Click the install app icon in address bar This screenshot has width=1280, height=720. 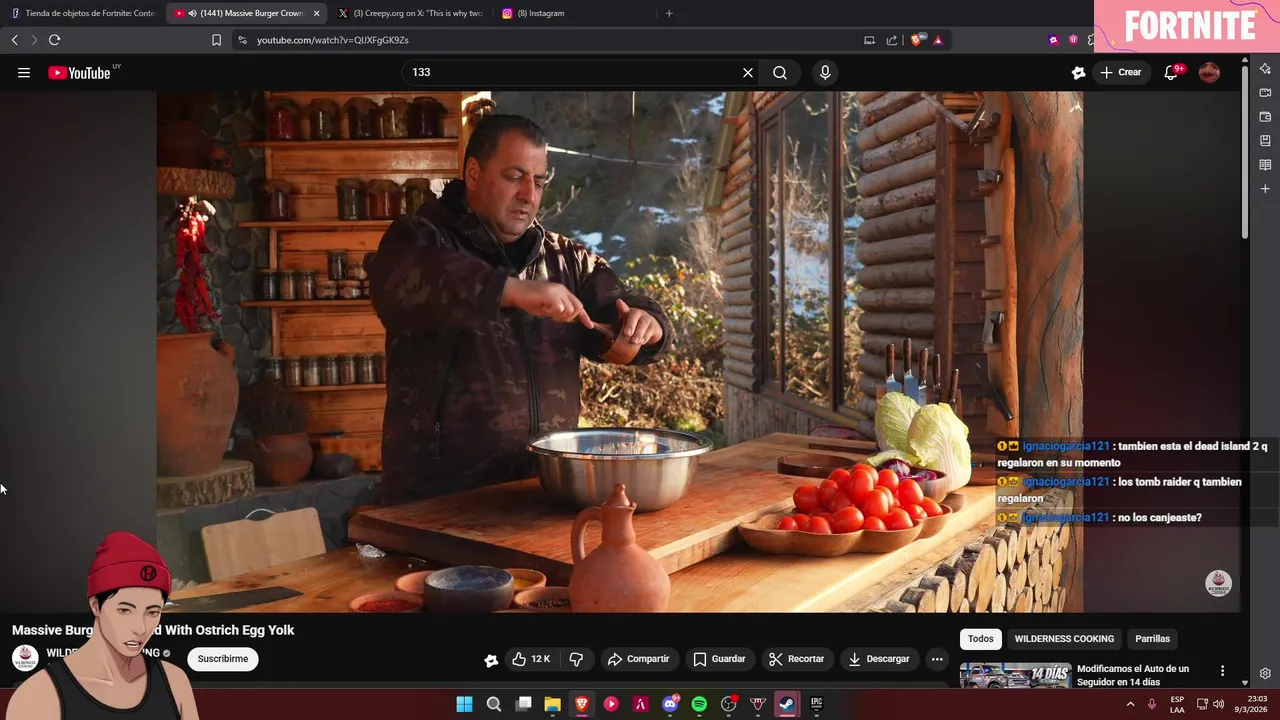869,40
